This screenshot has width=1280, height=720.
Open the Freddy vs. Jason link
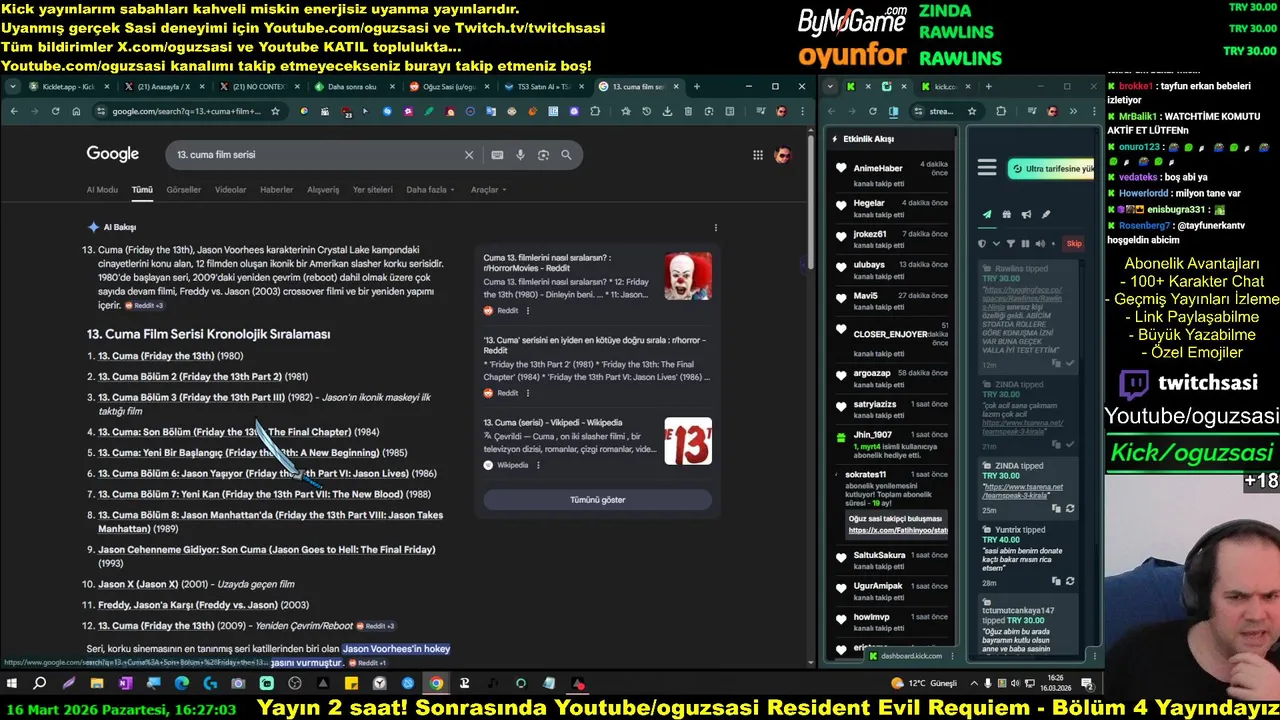(x=188, y=605)
